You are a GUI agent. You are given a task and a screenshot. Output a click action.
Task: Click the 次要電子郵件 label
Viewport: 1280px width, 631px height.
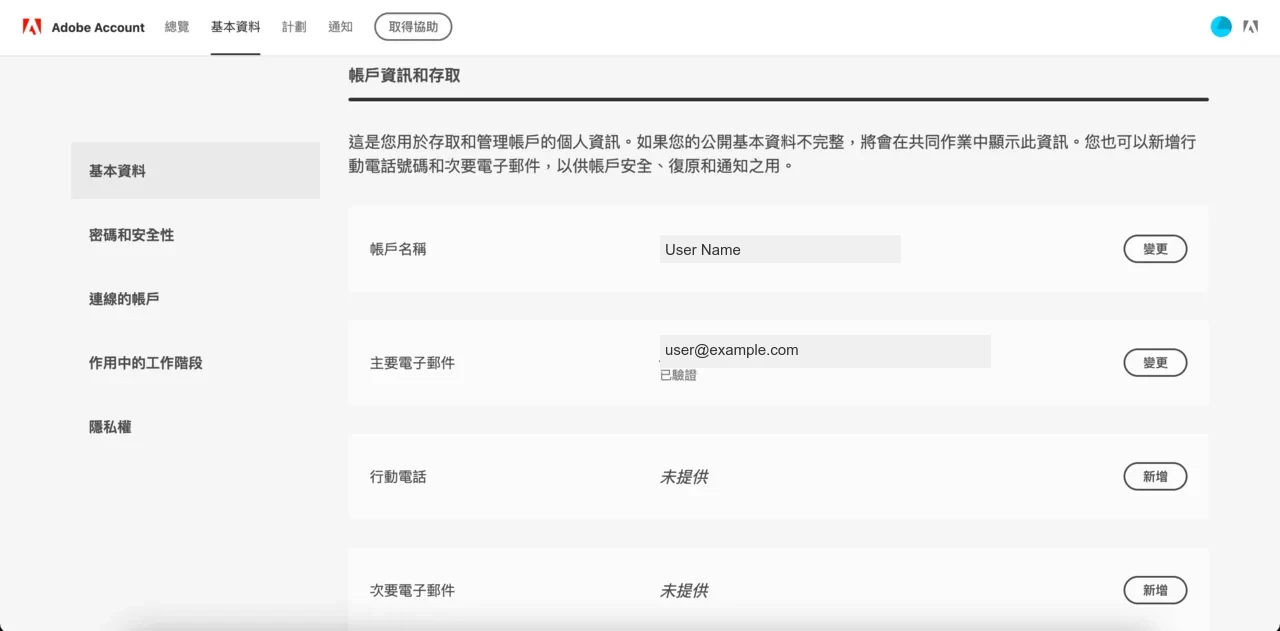tap(412, 591)
